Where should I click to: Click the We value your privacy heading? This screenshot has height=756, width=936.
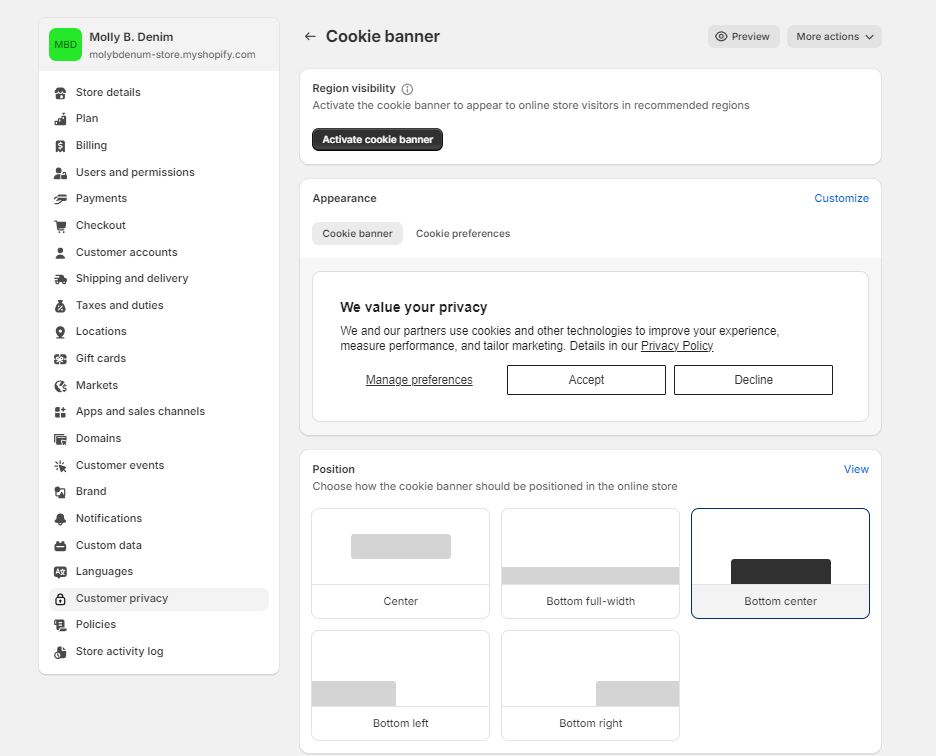tap(414, 308)
